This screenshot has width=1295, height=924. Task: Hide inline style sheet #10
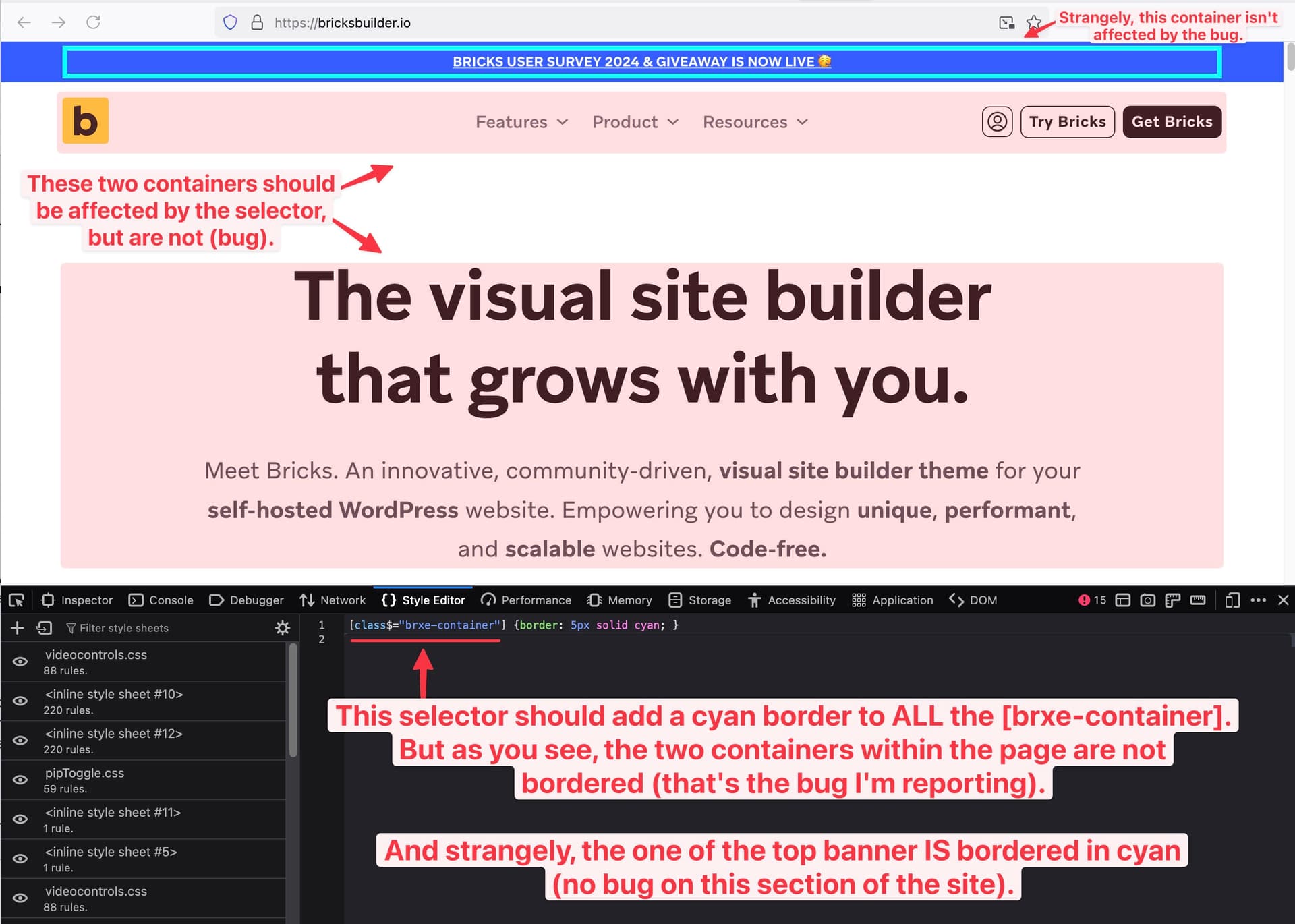tap(21, 701)
